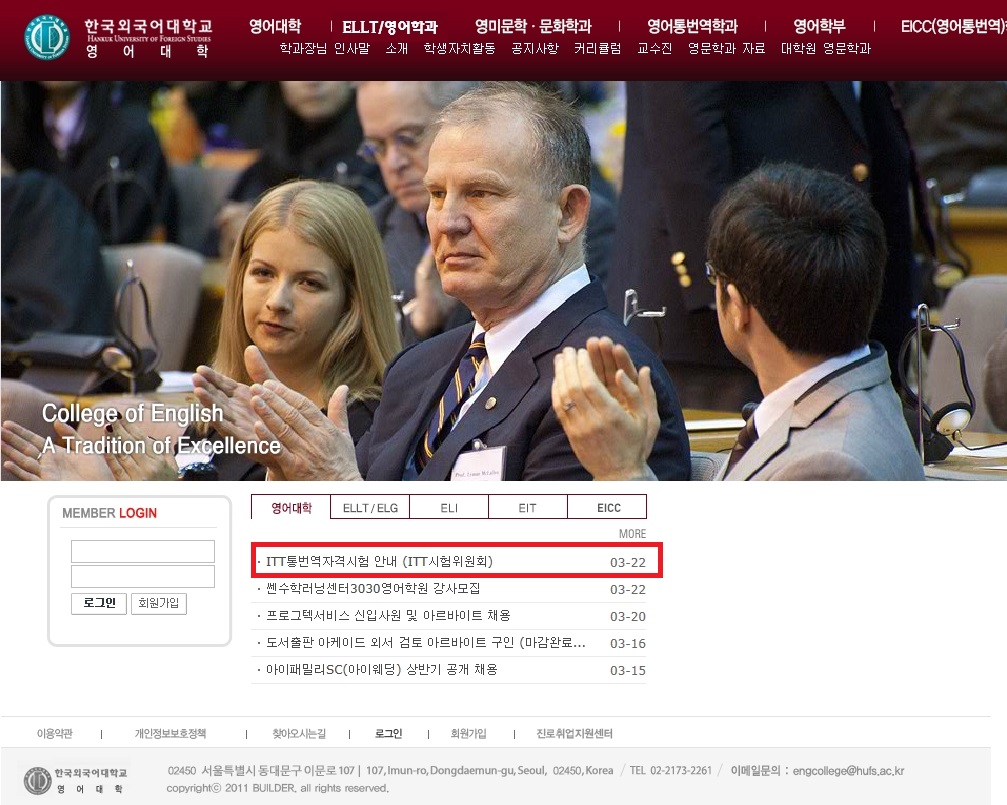Image resolution: width=1007 pixels, height=805 pixels.
Task: Click the first login input field
Action: (143, 551)
